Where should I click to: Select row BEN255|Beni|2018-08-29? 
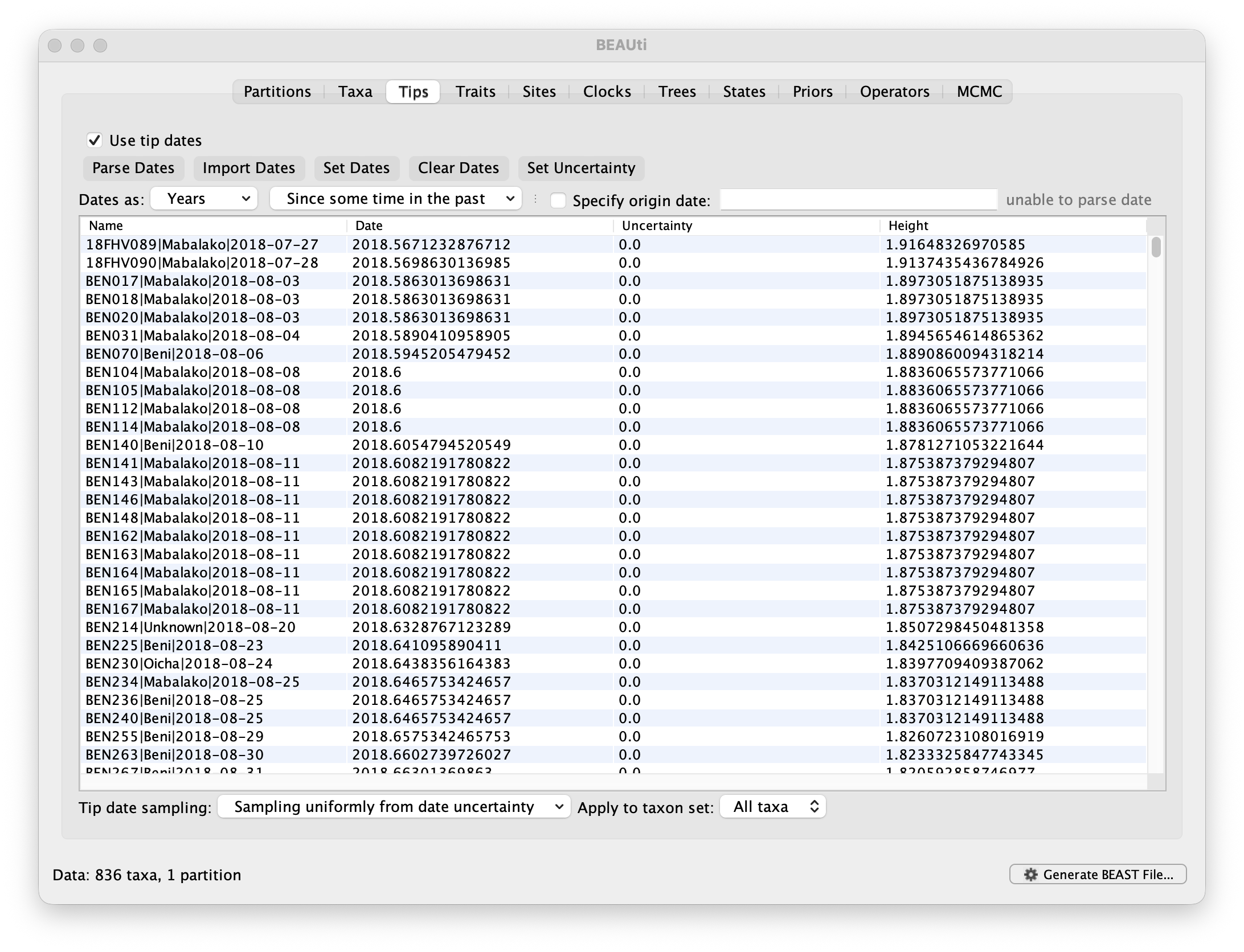[613, 736]
